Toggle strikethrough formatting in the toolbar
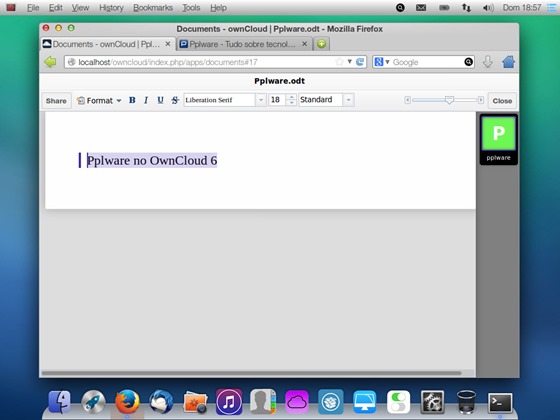Image resolution: width=560 pixels, height=420 pixels. [x=175, y=100]
